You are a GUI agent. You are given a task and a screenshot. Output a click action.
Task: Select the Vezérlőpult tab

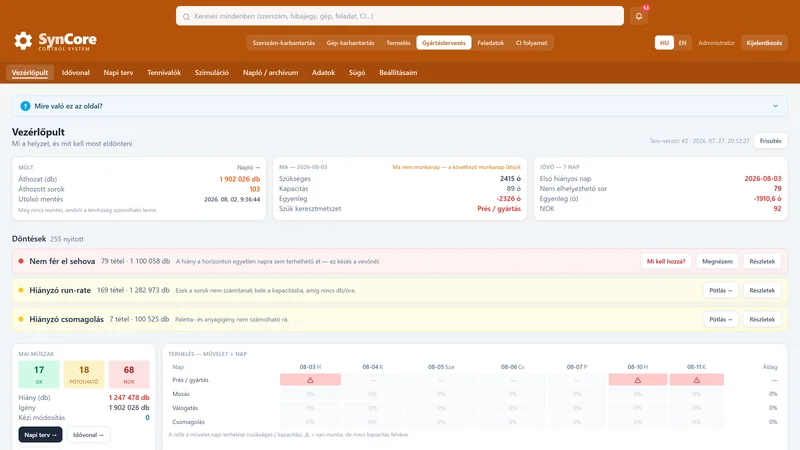click(x=30, y=72)
